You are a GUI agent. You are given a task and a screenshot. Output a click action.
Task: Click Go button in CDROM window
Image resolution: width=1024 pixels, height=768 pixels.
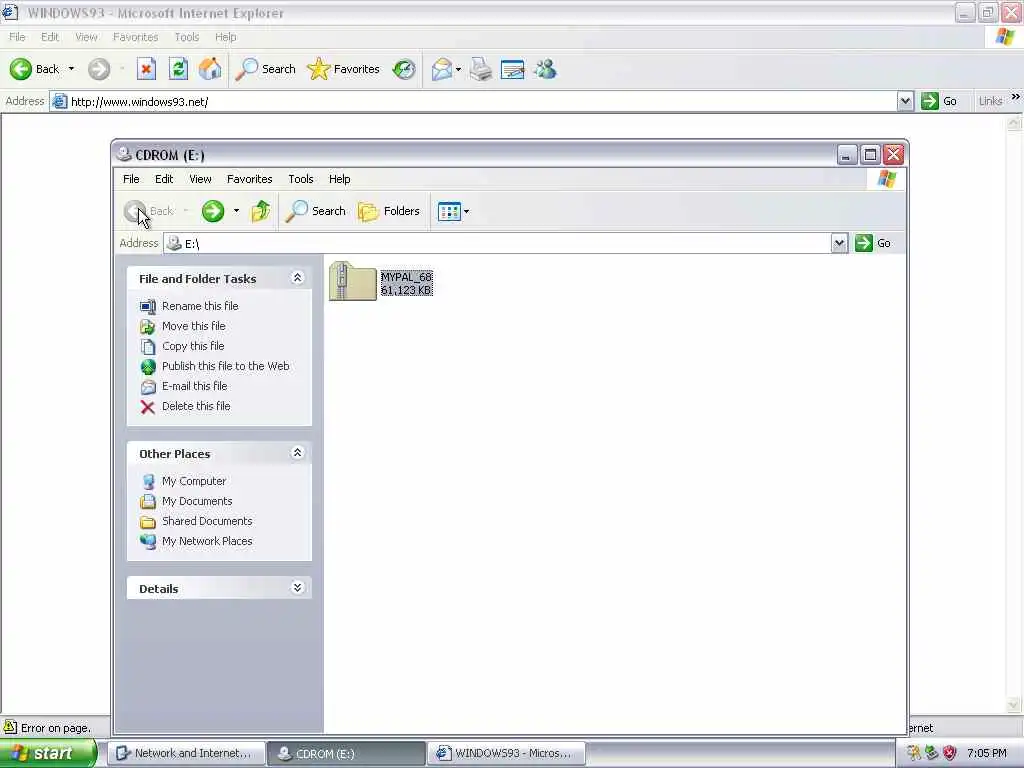pos(873,244)
